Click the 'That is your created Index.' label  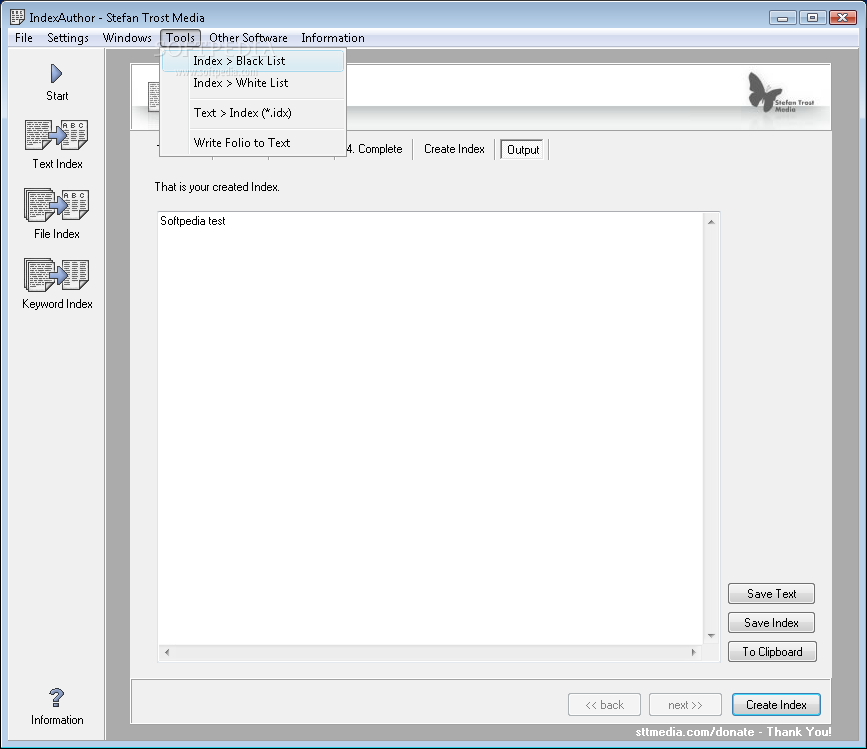[x=217, y=187]
